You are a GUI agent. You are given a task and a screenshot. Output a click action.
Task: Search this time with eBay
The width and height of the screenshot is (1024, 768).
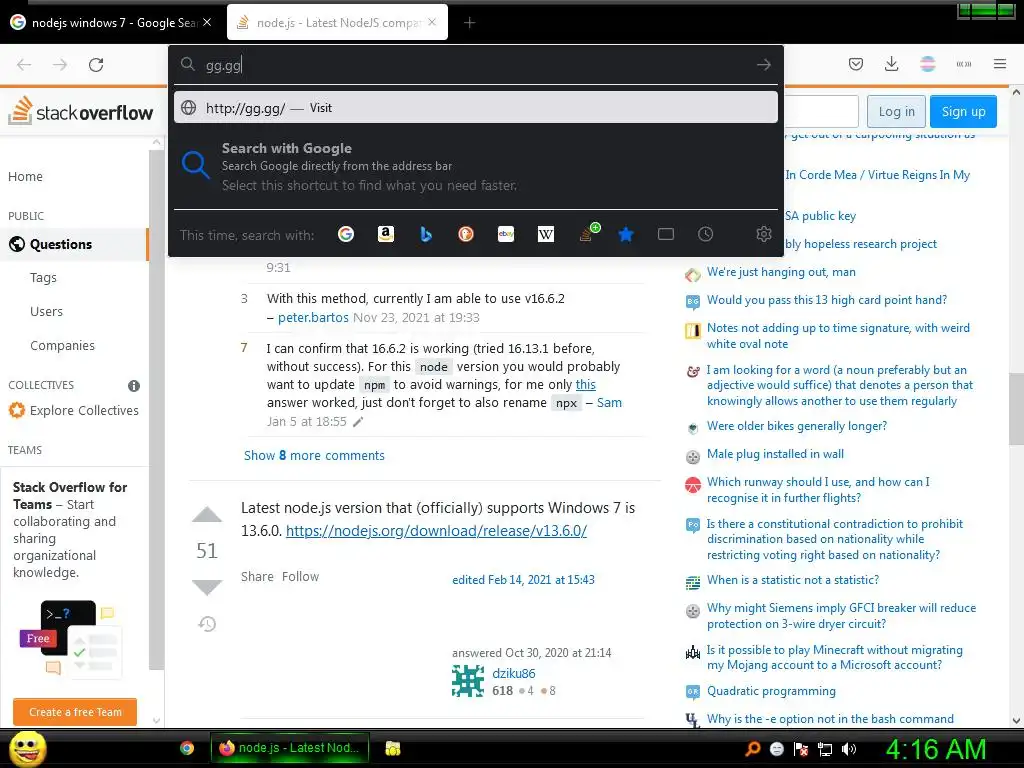pyautogui.click(x=506, y=234)
